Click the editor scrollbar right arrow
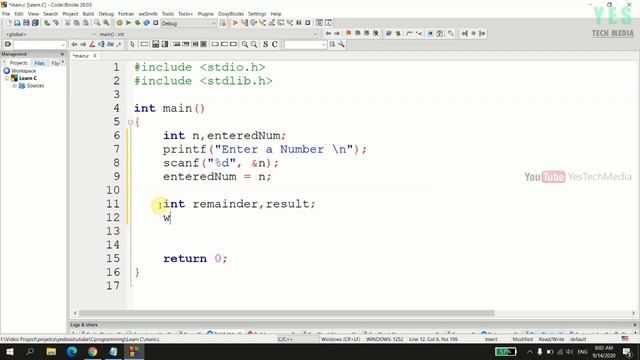This screenshot has height=360, width=640. tap(633, 313)
